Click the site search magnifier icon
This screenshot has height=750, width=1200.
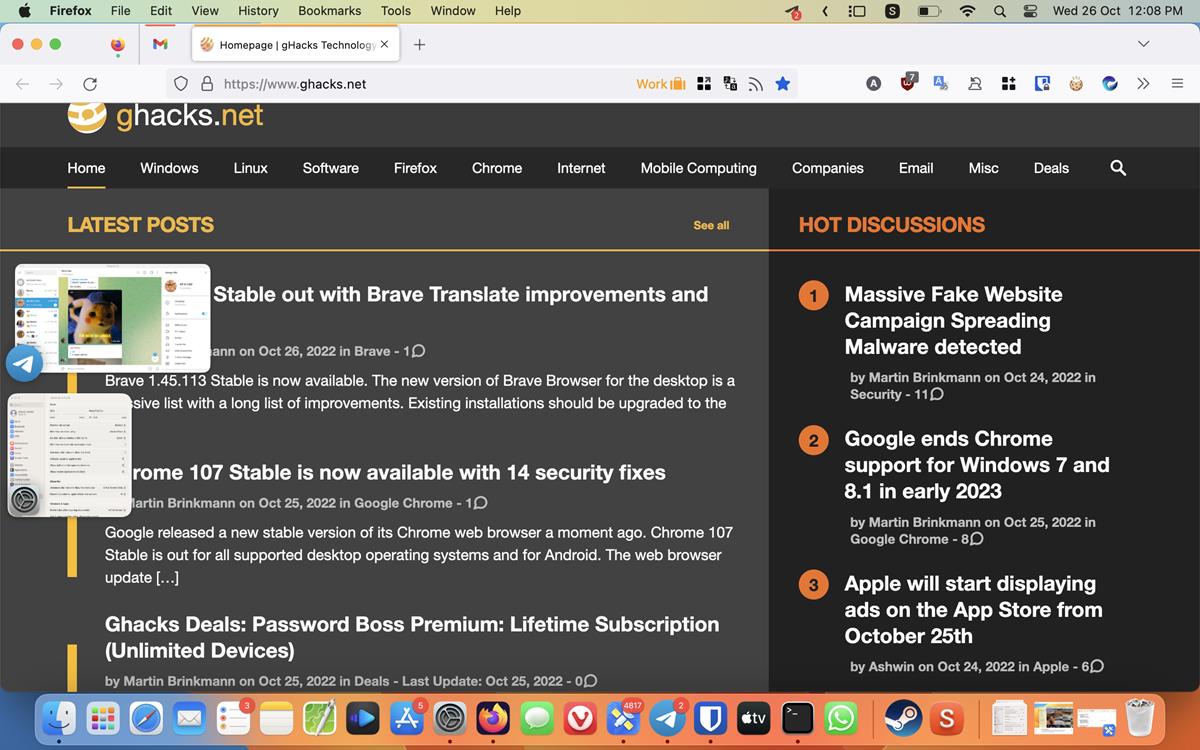click(x=1118, y=168)
